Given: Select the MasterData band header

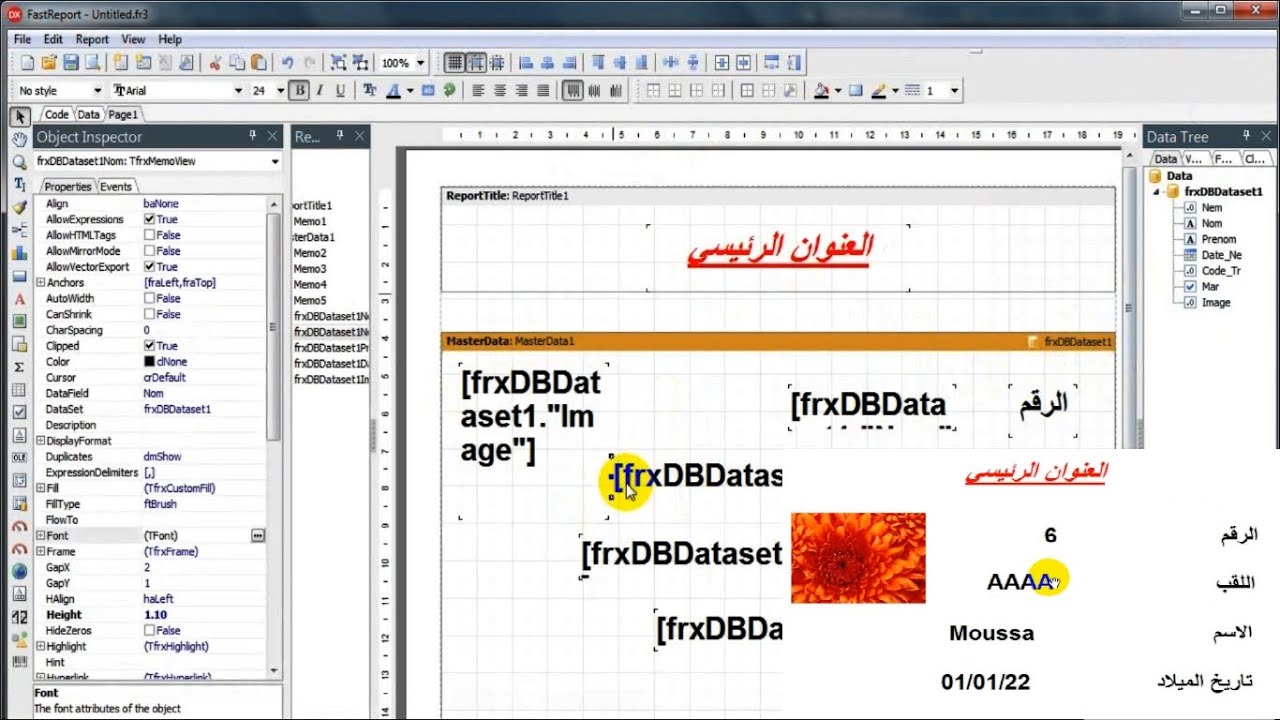Looking at the screenshot, I should [x=778, y=341].
